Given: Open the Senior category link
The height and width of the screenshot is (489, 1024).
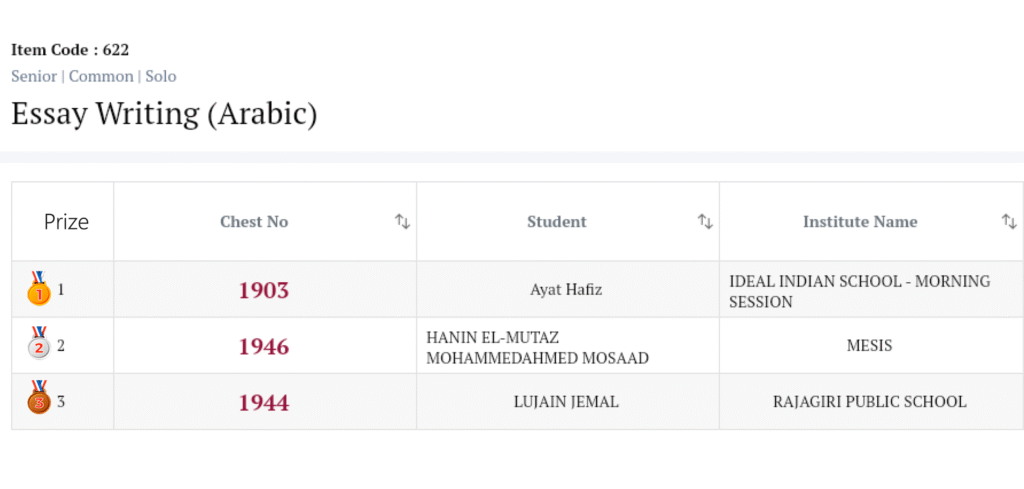Looking at the screenshot, I should (33, 76).
